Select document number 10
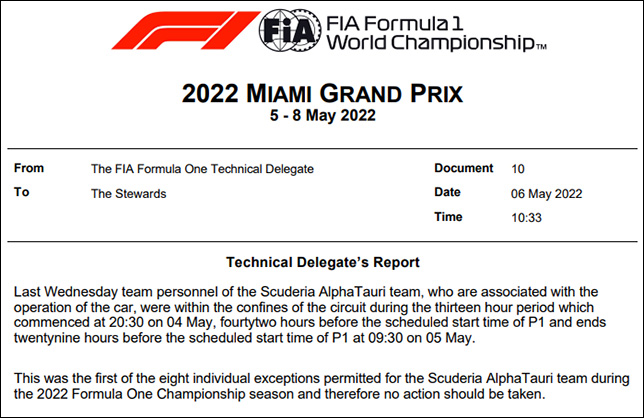 click(518, 169)
